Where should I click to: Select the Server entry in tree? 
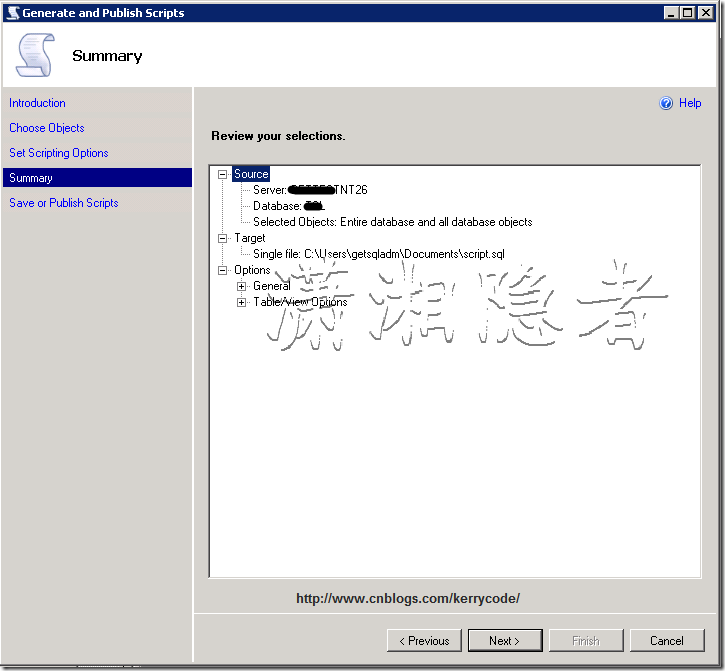point(310,190)
